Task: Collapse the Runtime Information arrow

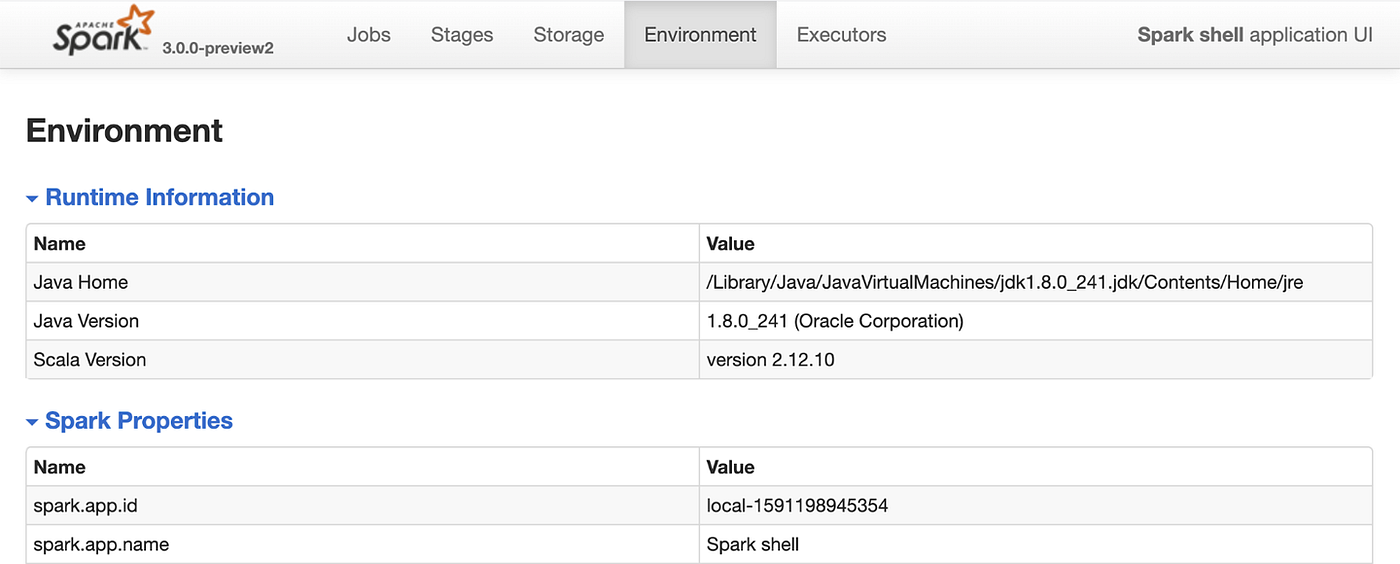Action: (33, 199)
